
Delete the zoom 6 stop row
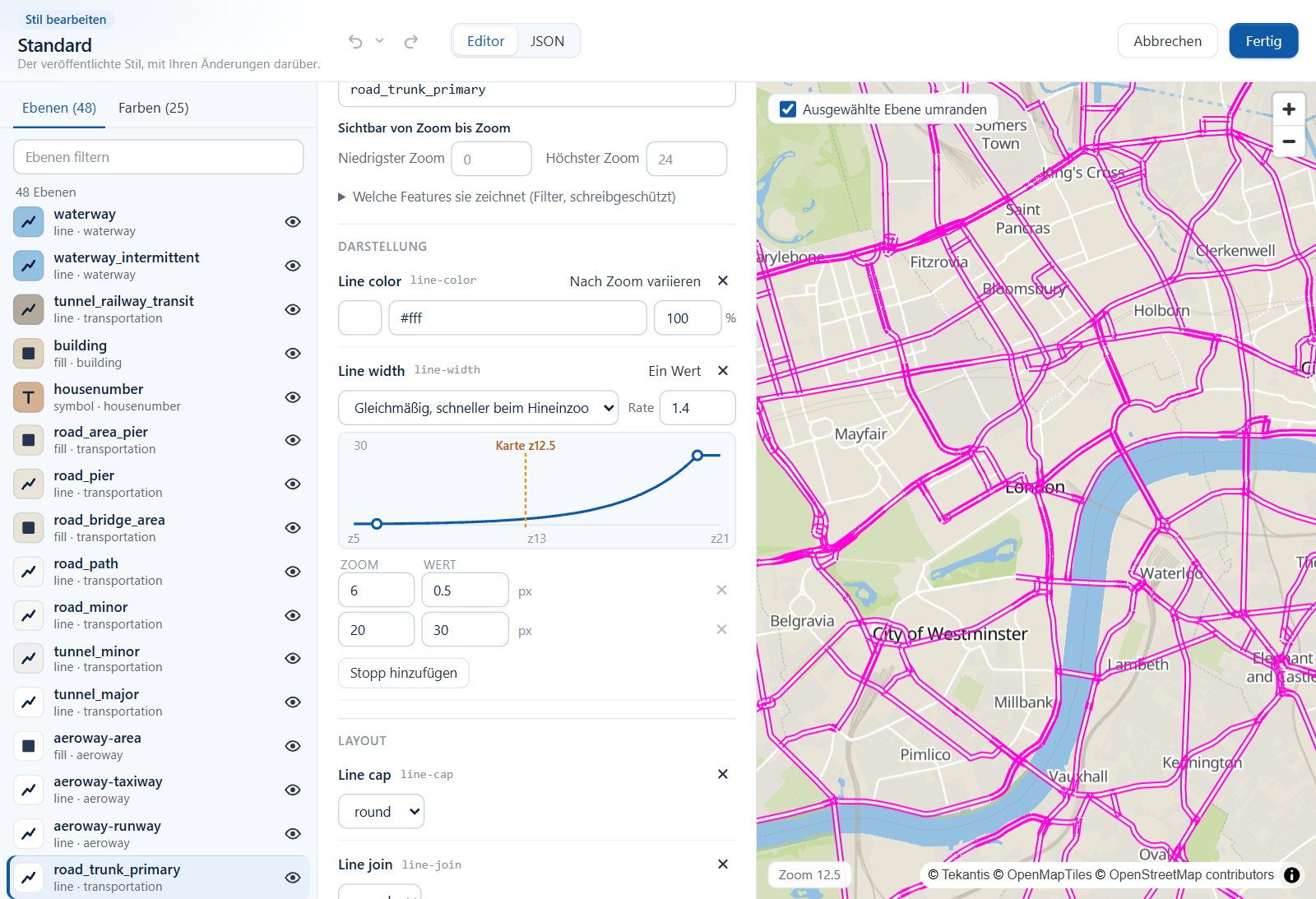click(x=721, y=590)
